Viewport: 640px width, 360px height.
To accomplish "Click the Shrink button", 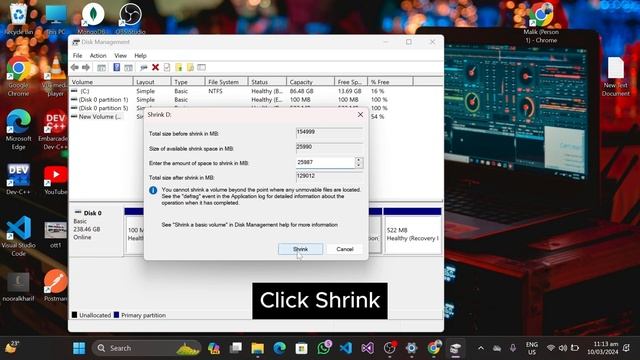I will (x=300, y=249).
